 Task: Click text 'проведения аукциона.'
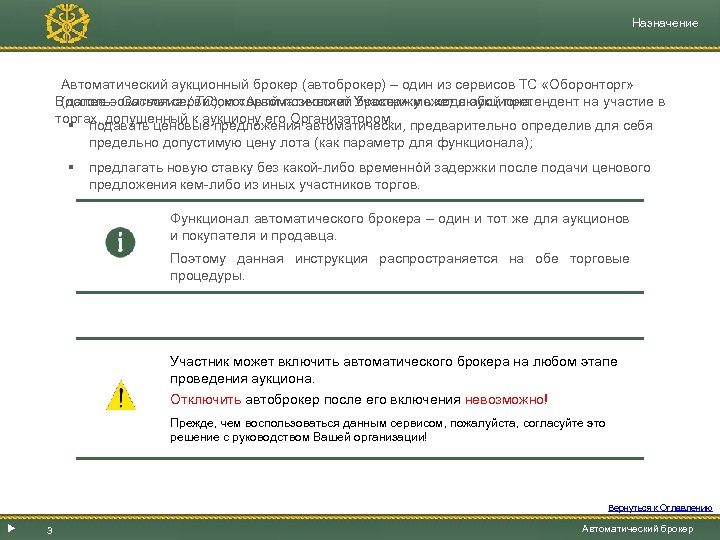pos(242,379)
